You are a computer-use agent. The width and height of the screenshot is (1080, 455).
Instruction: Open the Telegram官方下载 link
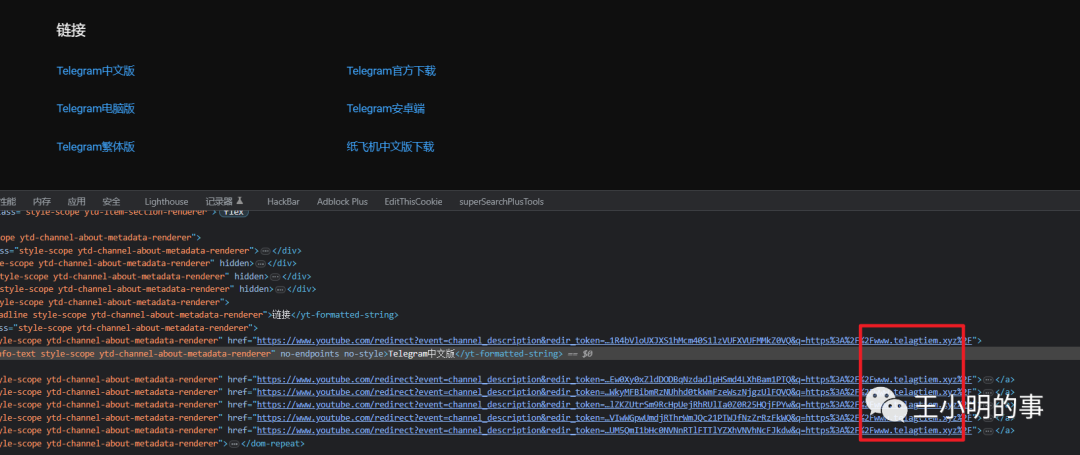391,71
